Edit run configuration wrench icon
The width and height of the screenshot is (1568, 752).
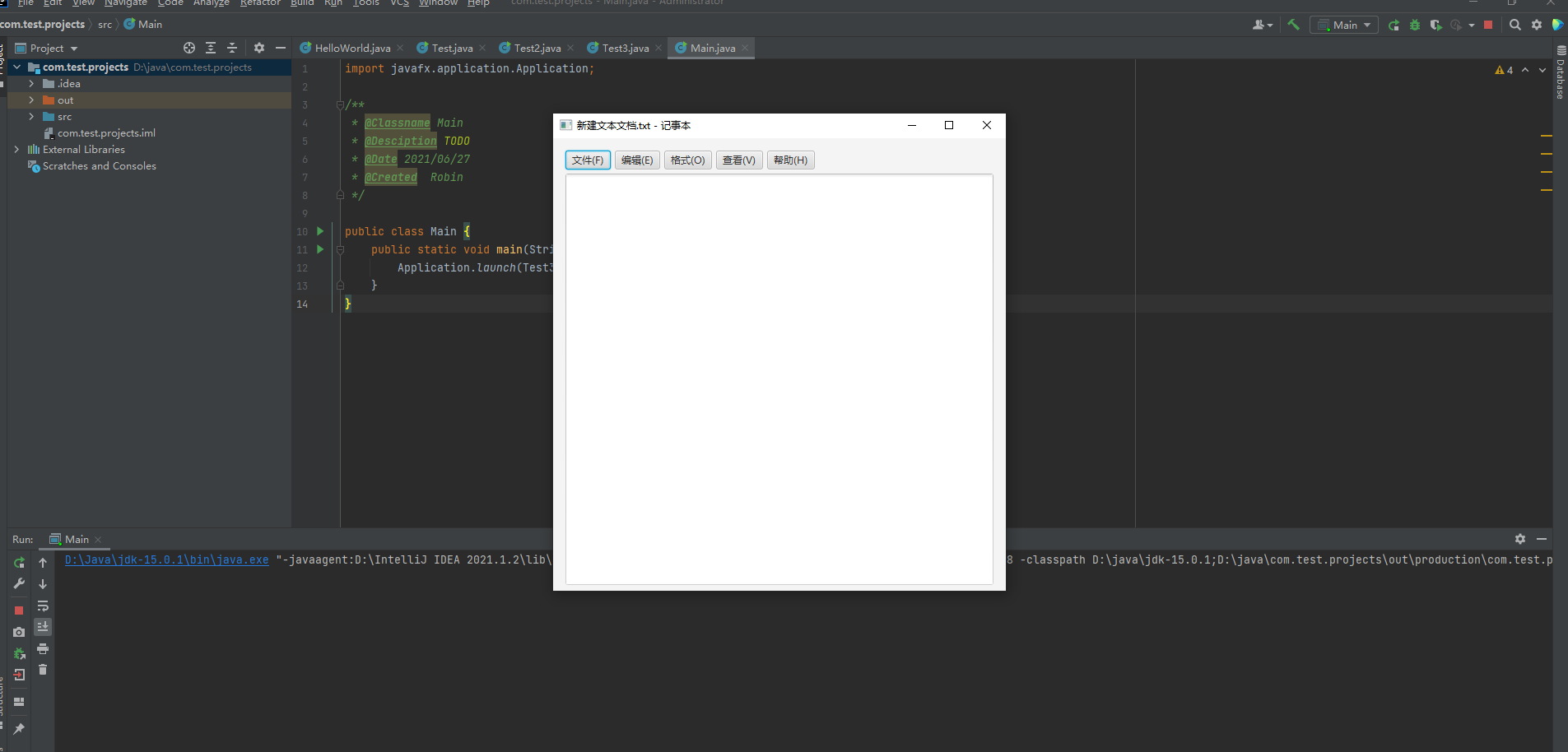tap(19, 583)
